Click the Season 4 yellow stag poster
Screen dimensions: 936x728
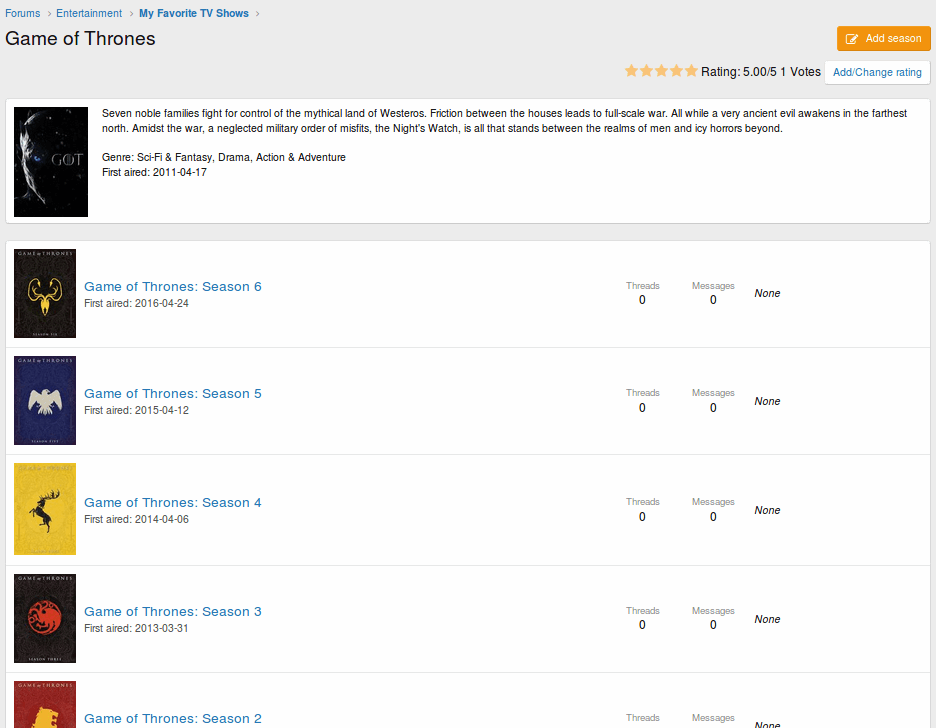(45, 509)
